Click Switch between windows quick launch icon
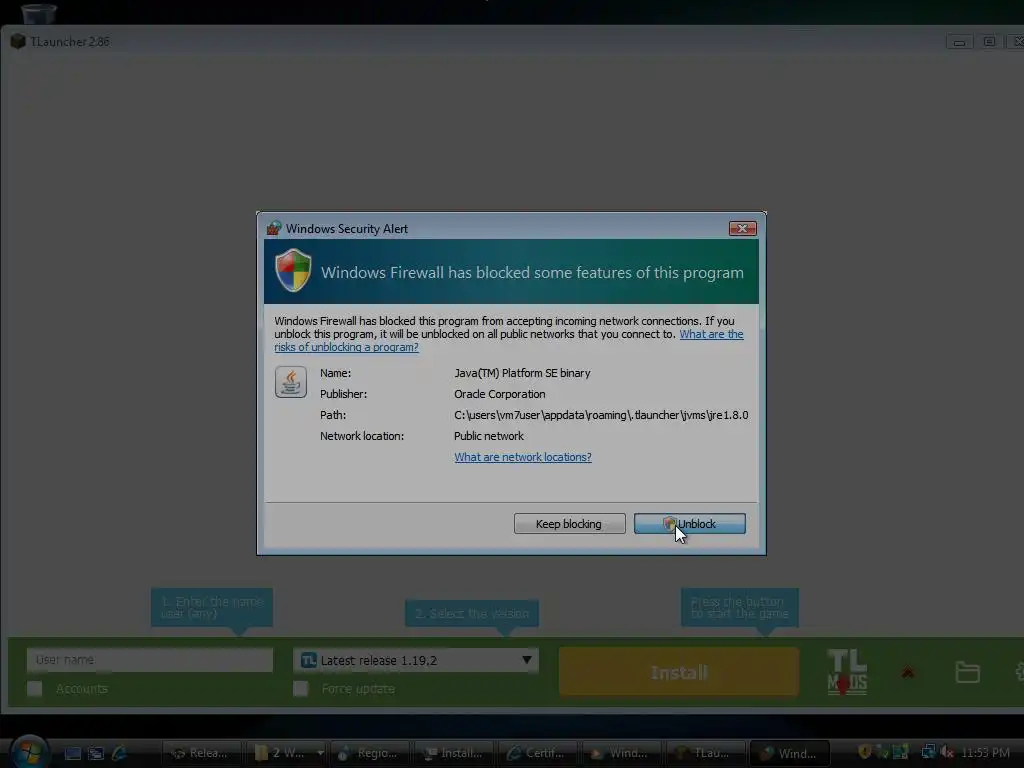The width and height of the screenshot is (1024, 768). coord(96,753)
